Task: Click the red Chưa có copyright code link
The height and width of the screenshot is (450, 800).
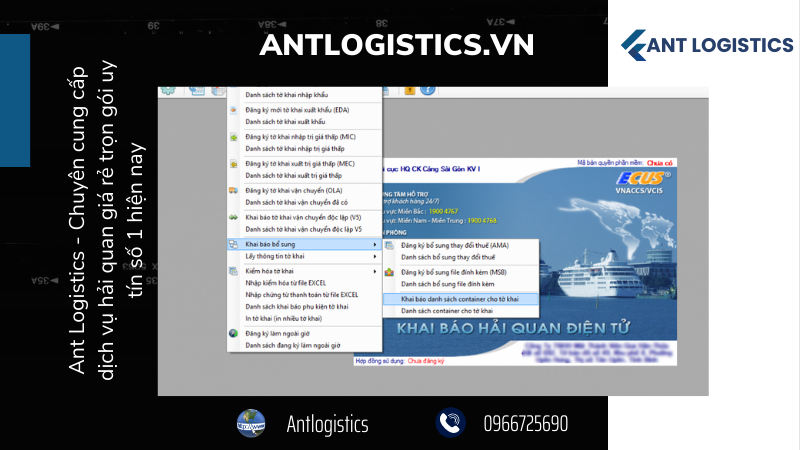Action: click(660, 161)
